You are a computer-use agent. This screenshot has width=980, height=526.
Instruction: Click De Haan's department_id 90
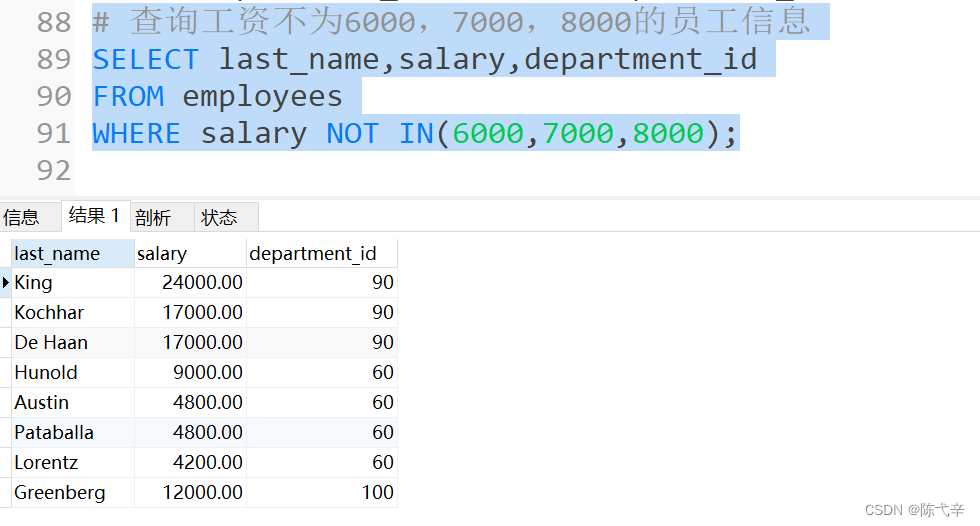(322, 342)
